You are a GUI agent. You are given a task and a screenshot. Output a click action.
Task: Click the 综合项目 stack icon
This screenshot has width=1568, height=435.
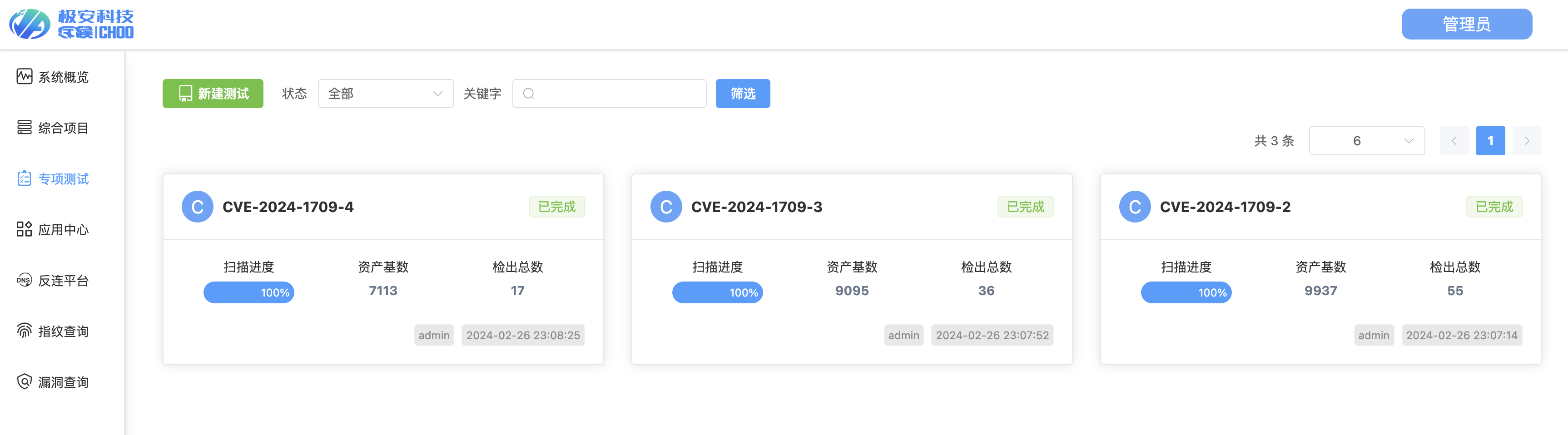click(x=25, y=127)
